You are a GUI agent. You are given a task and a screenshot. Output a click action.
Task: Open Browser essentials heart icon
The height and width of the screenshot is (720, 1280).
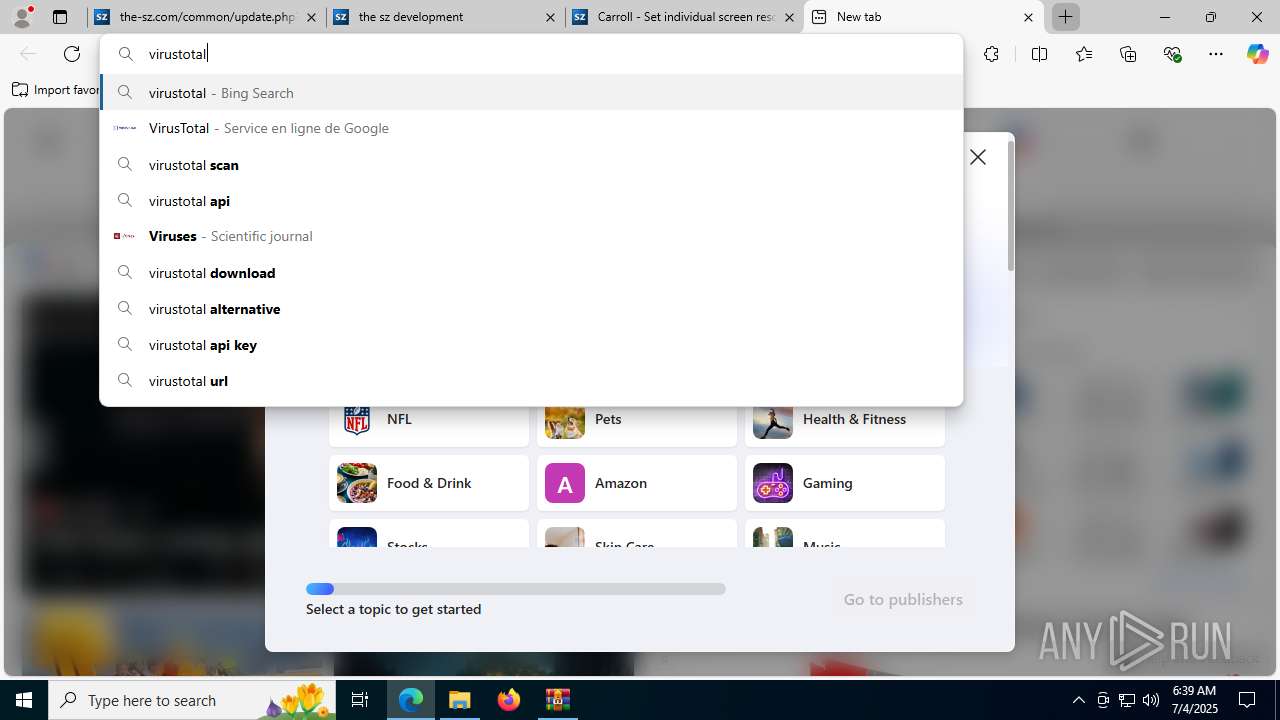1172,54
